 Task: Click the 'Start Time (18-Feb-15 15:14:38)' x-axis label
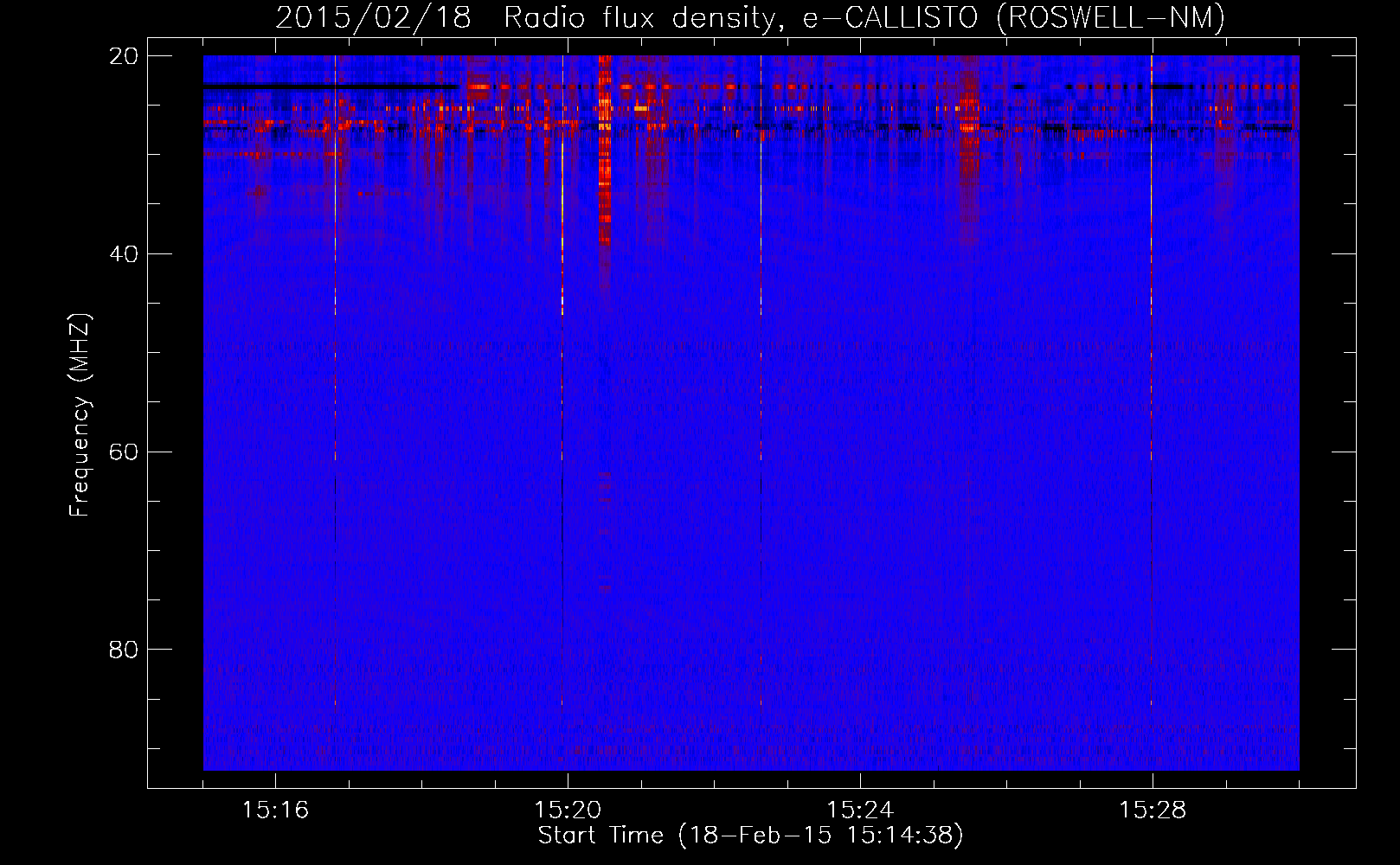coord(750,836)
